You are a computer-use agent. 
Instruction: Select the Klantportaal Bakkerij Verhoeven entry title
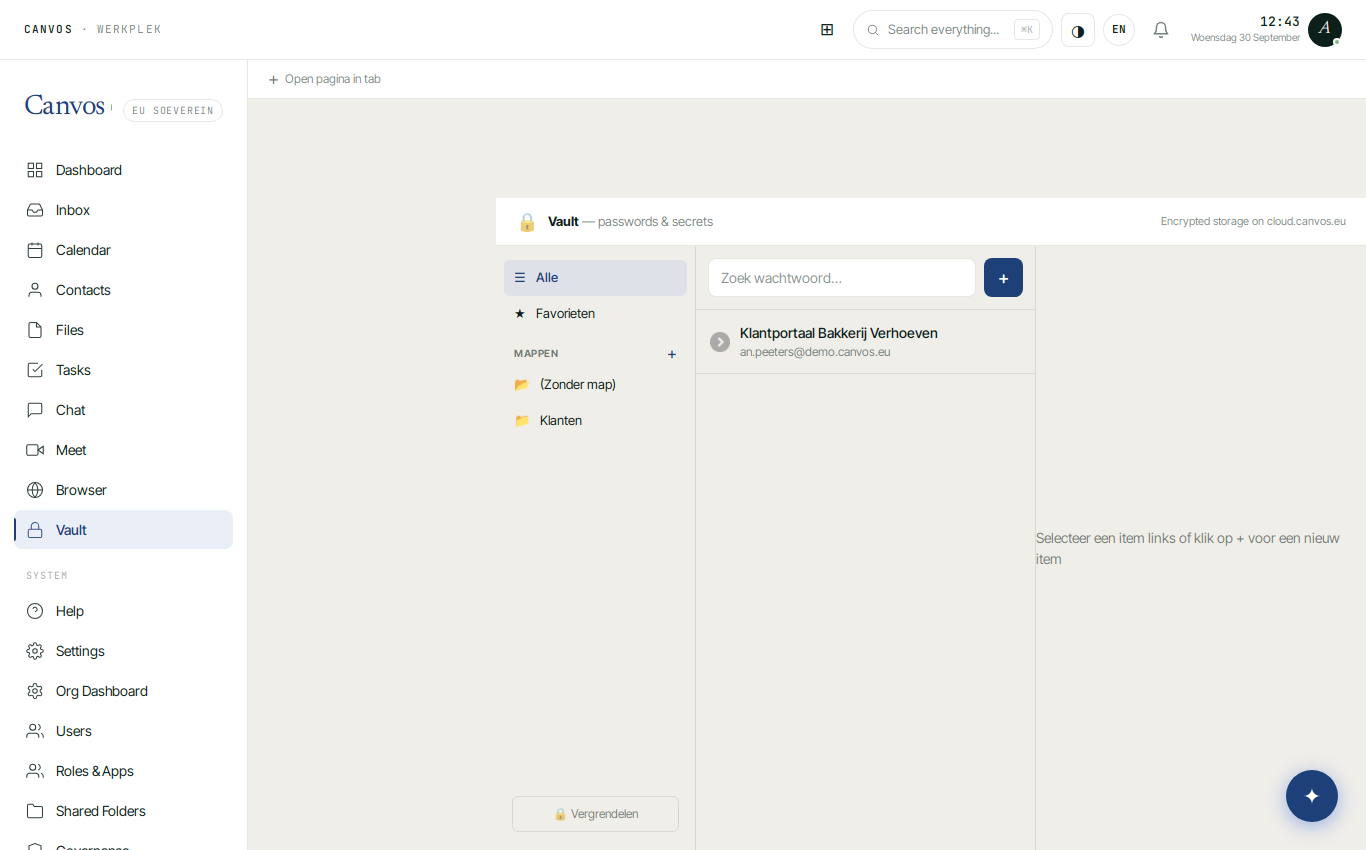[839, 333]
